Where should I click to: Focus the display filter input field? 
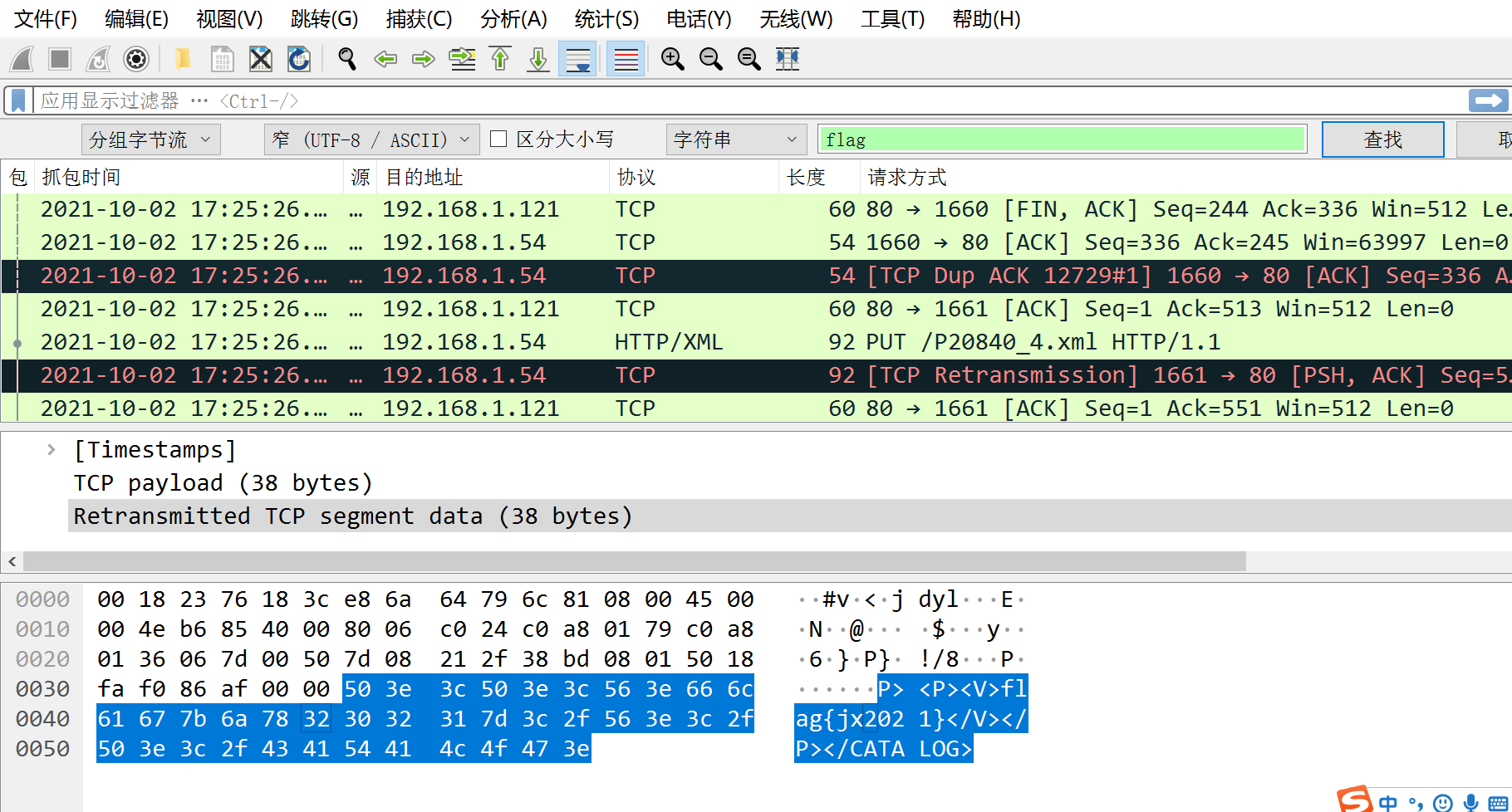click(x=749, y=101)
